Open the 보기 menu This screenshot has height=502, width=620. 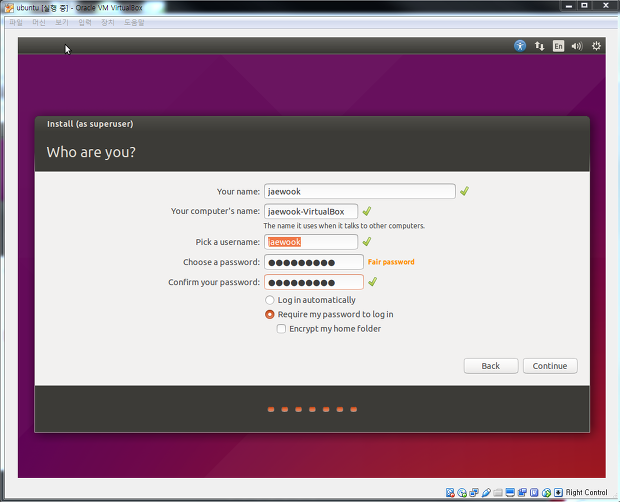point(62,23)
